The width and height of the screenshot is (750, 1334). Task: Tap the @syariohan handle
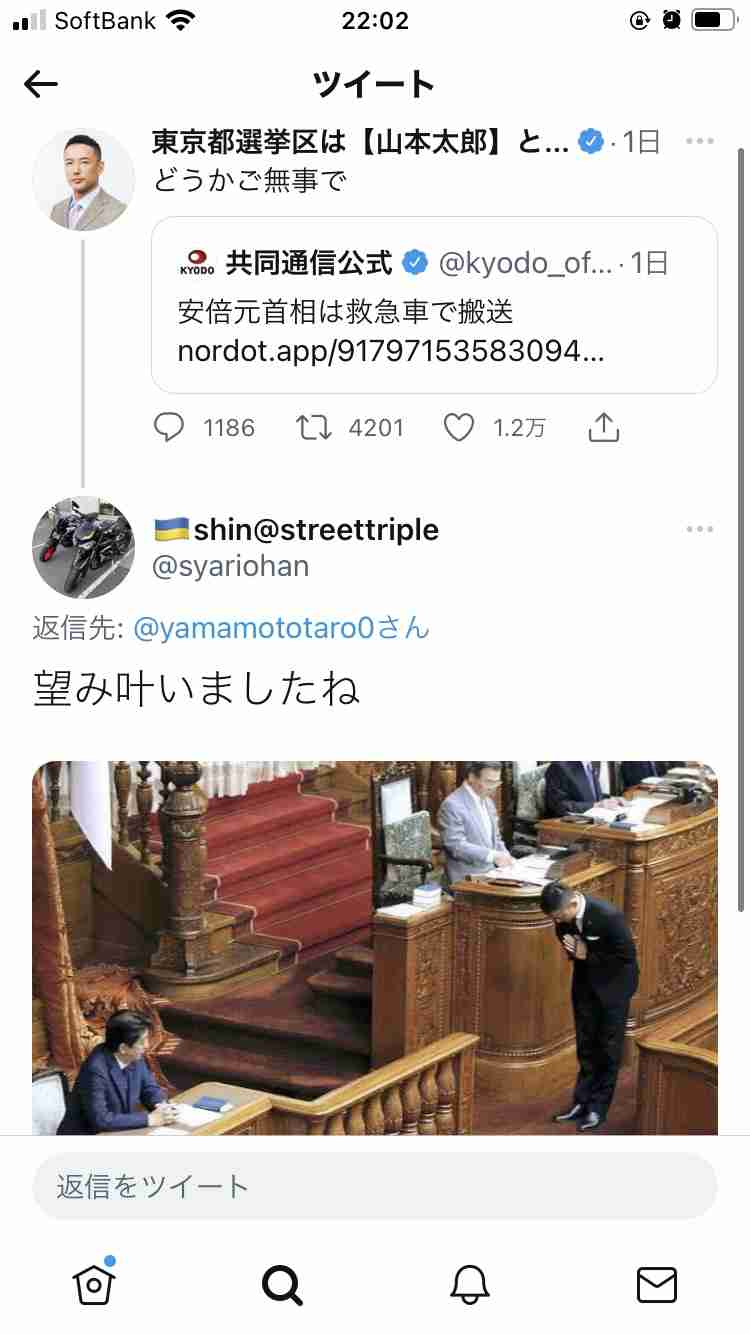(x=230, y=567)
